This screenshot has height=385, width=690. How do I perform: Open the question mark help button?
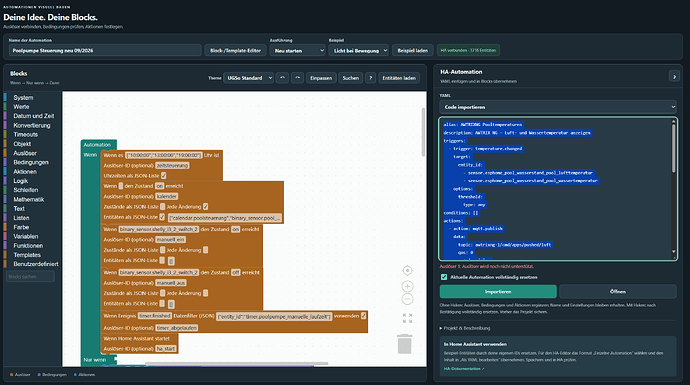(371, 78)
